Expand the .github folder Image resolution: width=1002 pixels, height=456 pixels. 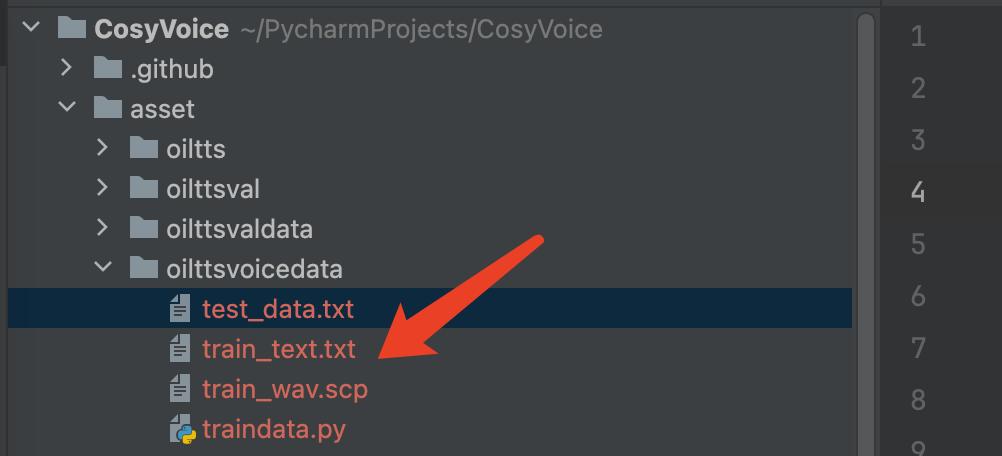pos(66,69)
